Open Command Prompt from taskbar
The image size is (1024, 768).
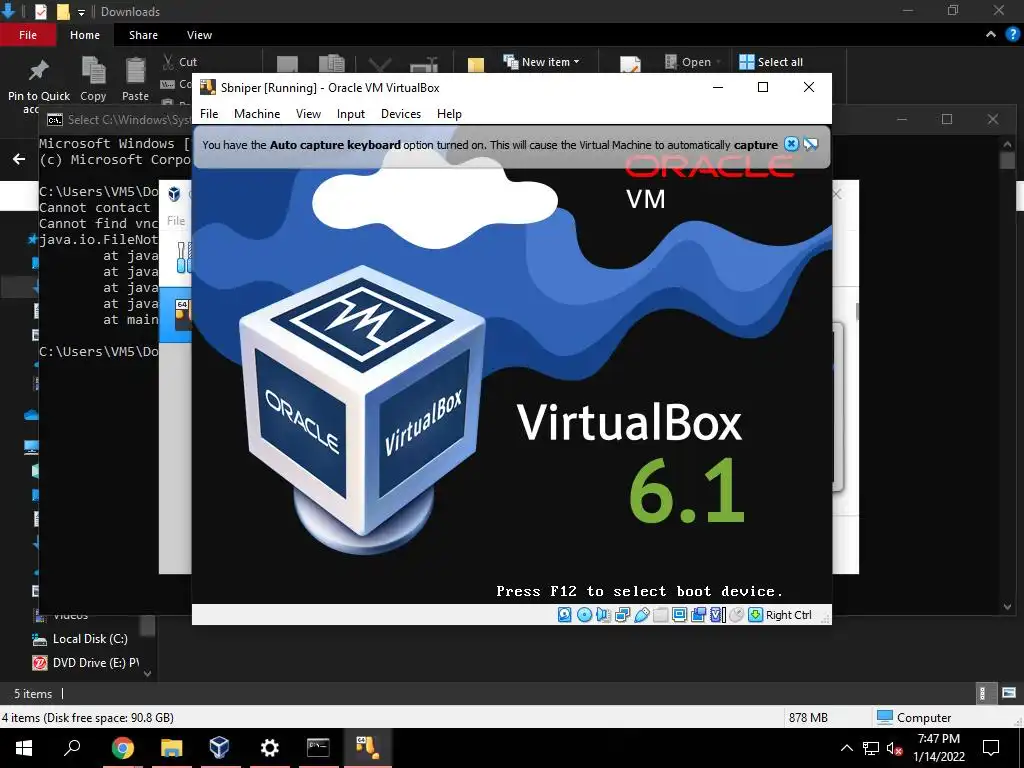[x=318, y=748]
